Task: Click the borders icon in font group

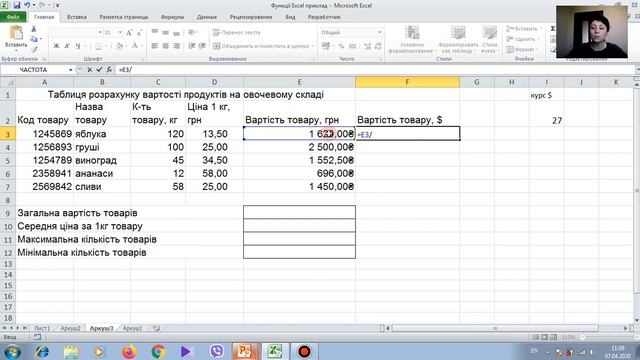Action: point(98,46)
